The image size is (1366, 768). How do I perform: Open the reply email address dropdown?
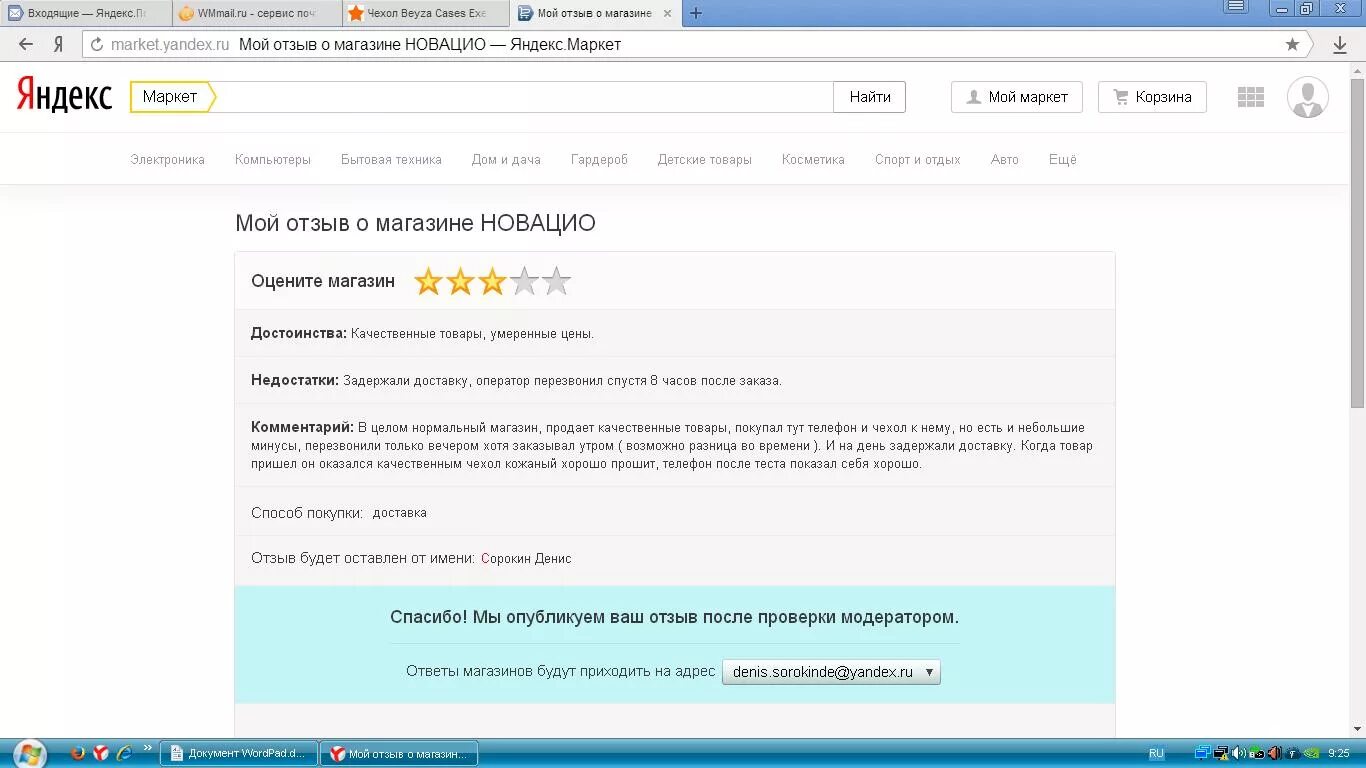[x=831, y=672]
